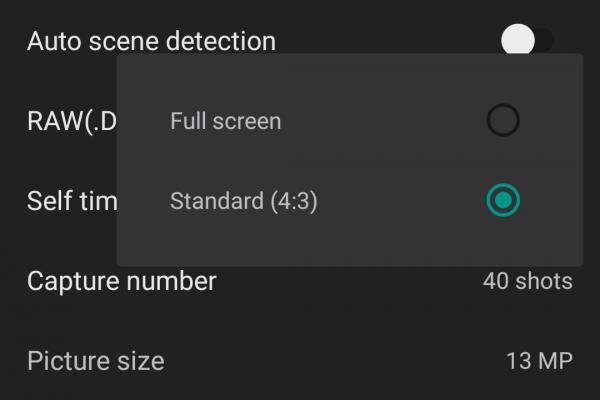Screen dimensions: 600x400
Task: Click the "Standard (4:3)" option text
Action: (244, 200)
